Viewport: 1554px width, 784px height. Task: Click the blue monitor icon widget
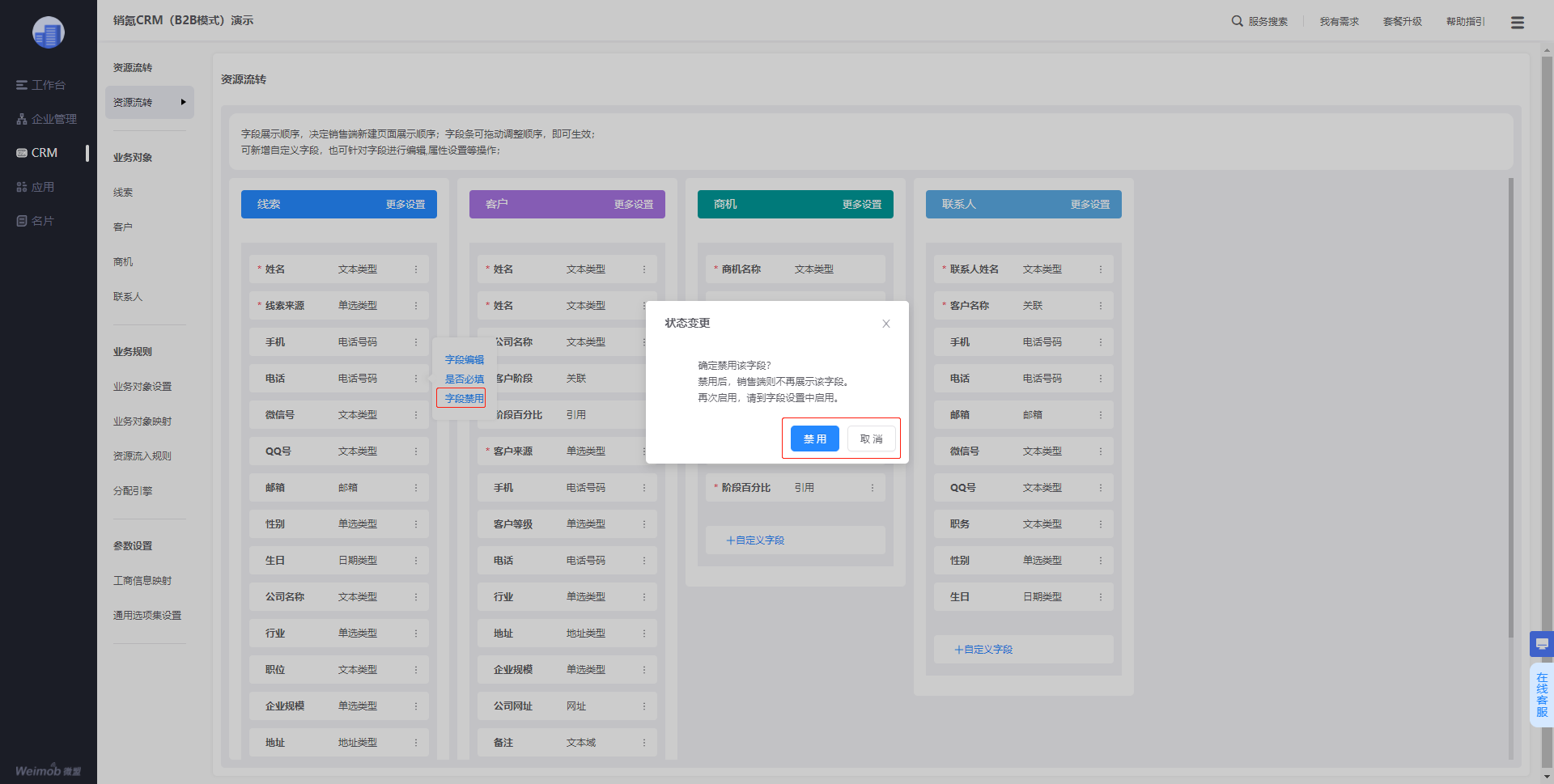[1542, 644]
